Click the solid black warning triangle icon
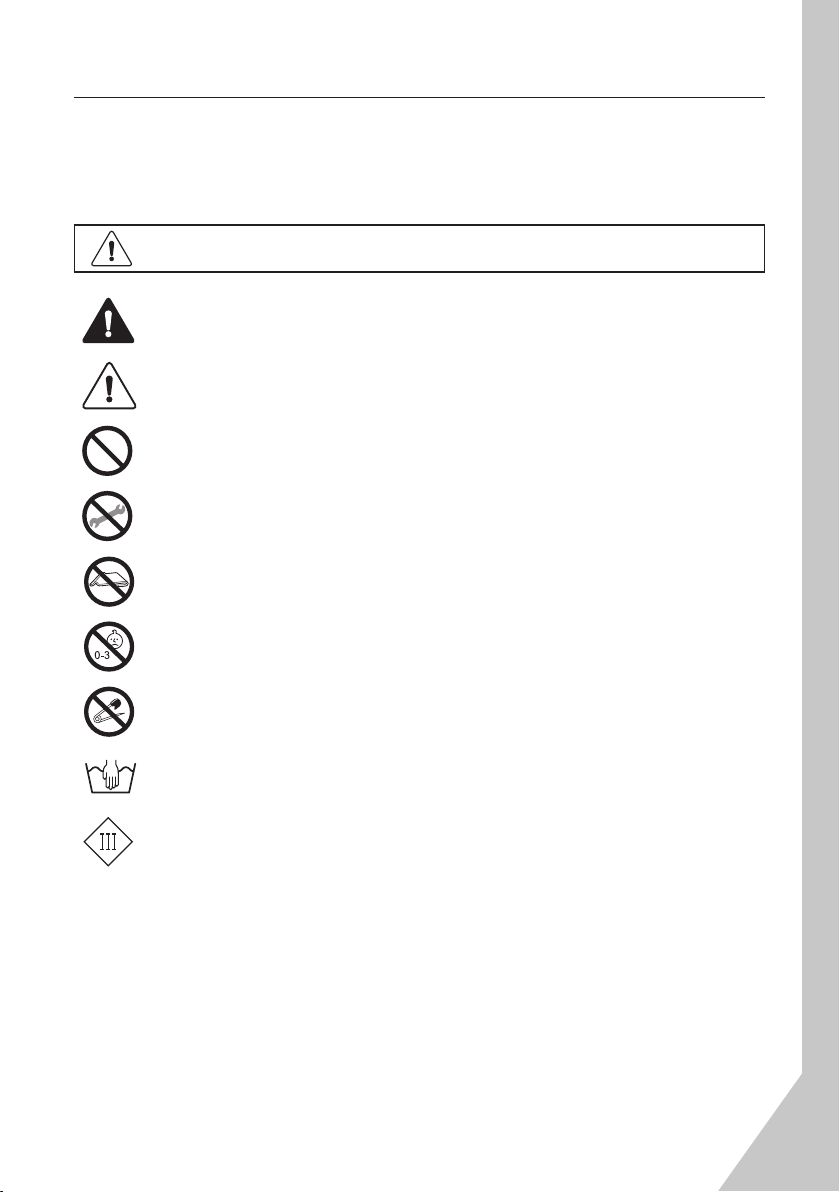This screenshot has height=1192, width=840. pos(109,321)
